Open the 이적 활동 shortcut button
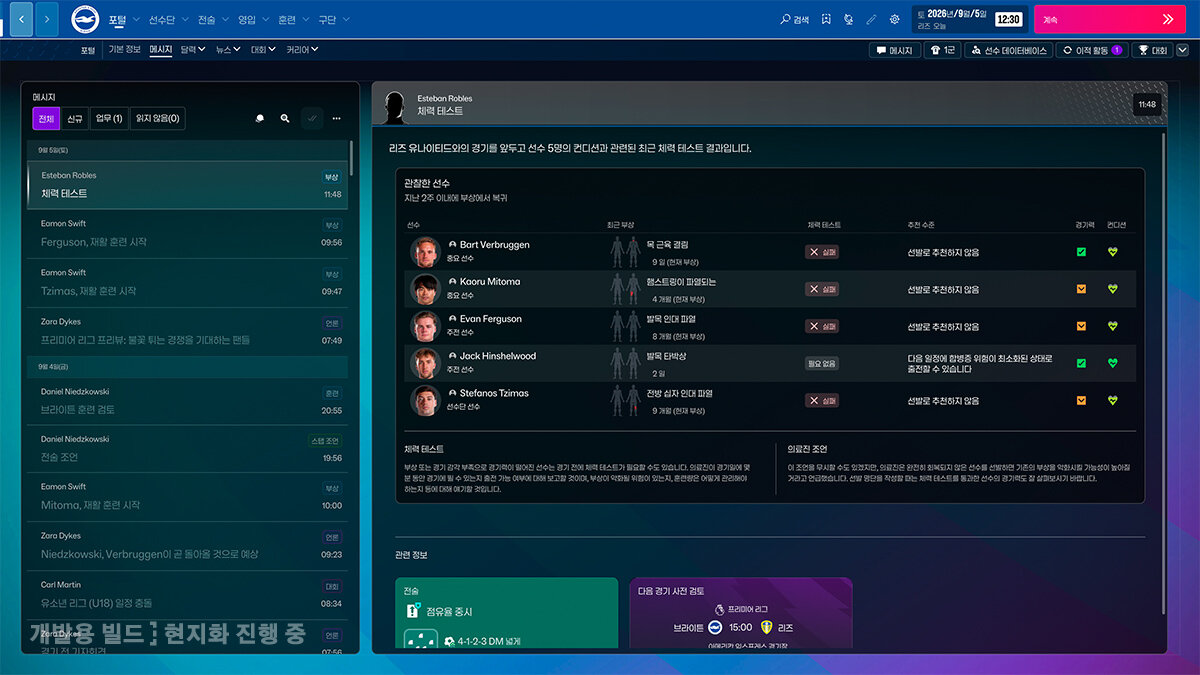Viewport: 1200px width, 675px height. point(1092,50)
